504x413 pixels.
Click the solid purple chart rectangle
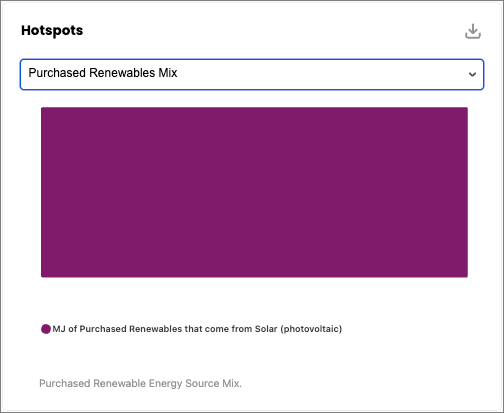pyautogui.click(x=254, y=192)
